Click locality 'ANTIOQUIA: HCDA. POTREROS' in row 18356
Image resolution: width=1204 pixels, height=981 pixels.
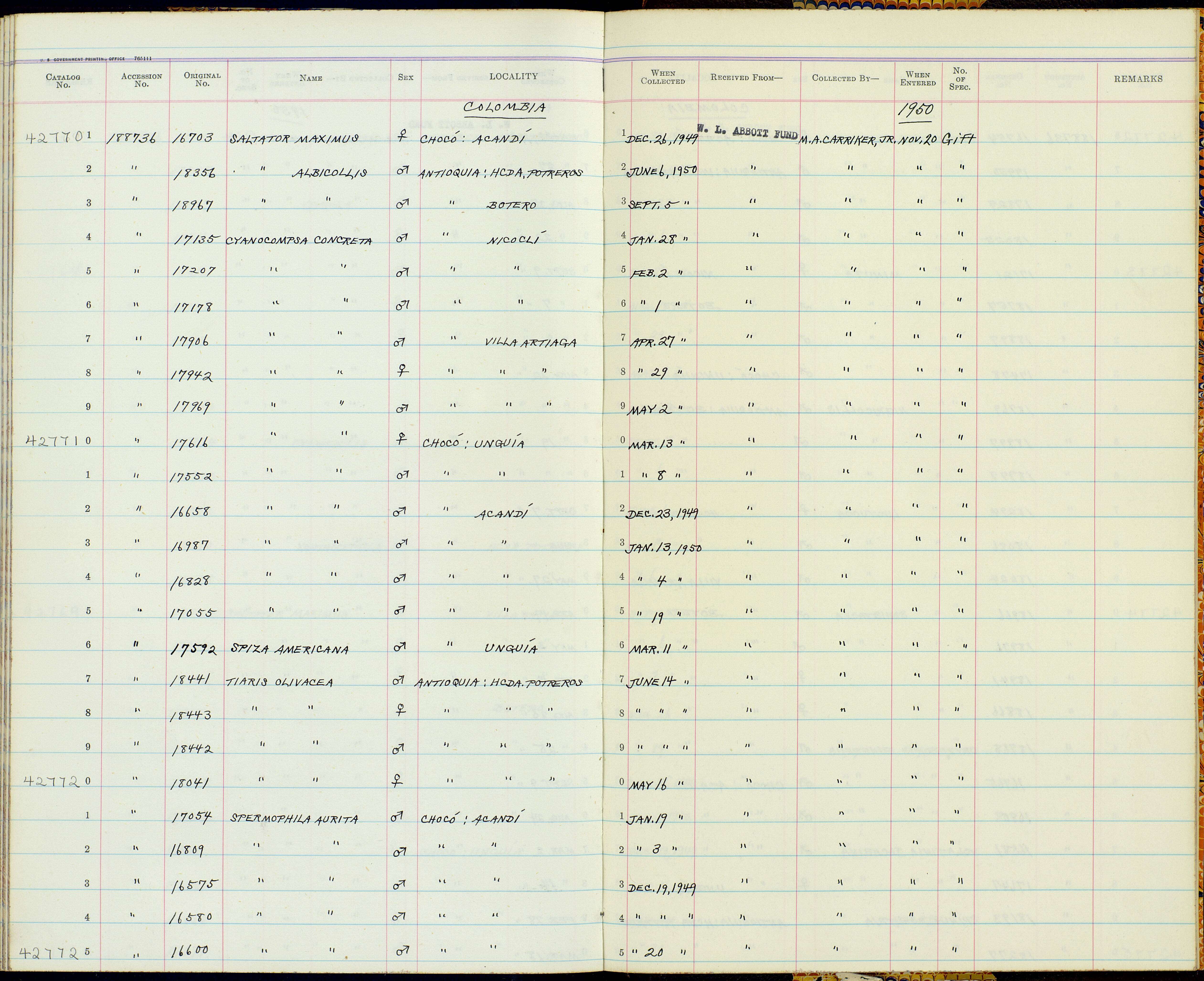click(500, 173)
